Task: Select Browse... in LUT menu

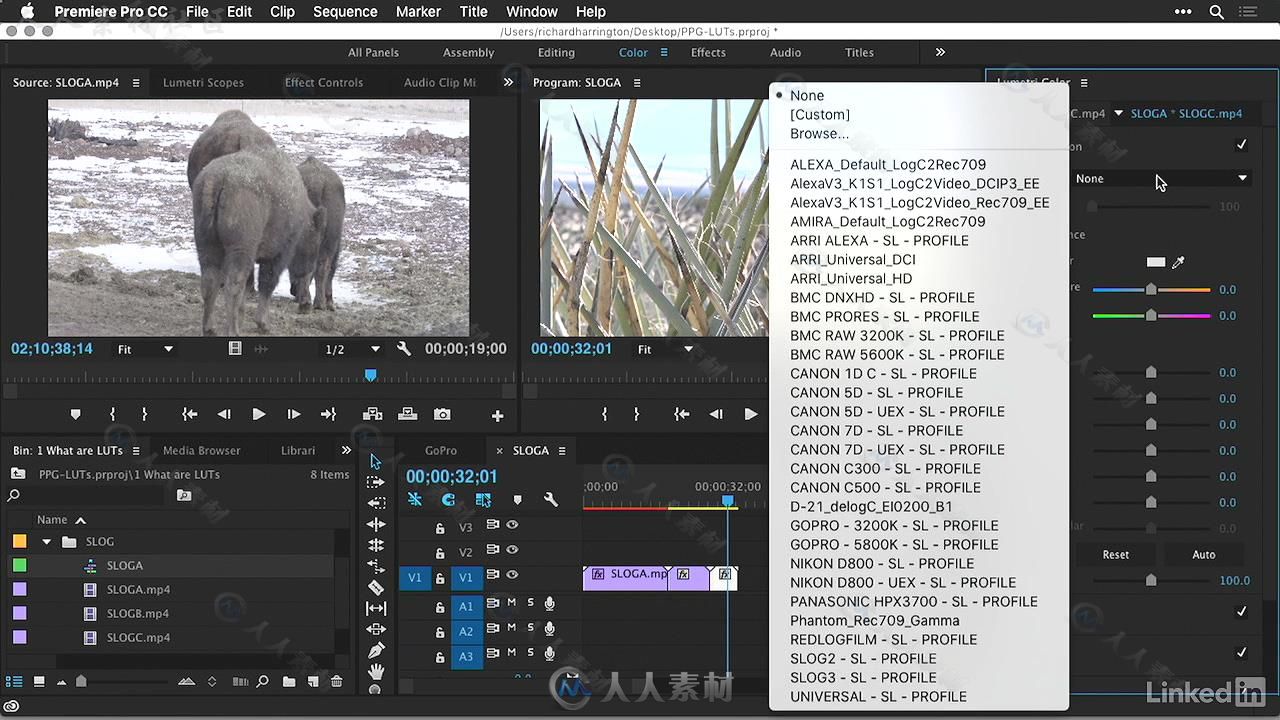Action: tap(819, 133)
